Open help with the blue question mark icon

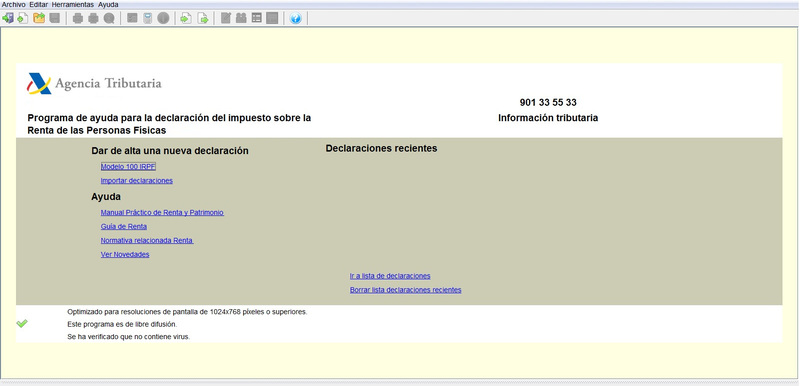[295, 18]
